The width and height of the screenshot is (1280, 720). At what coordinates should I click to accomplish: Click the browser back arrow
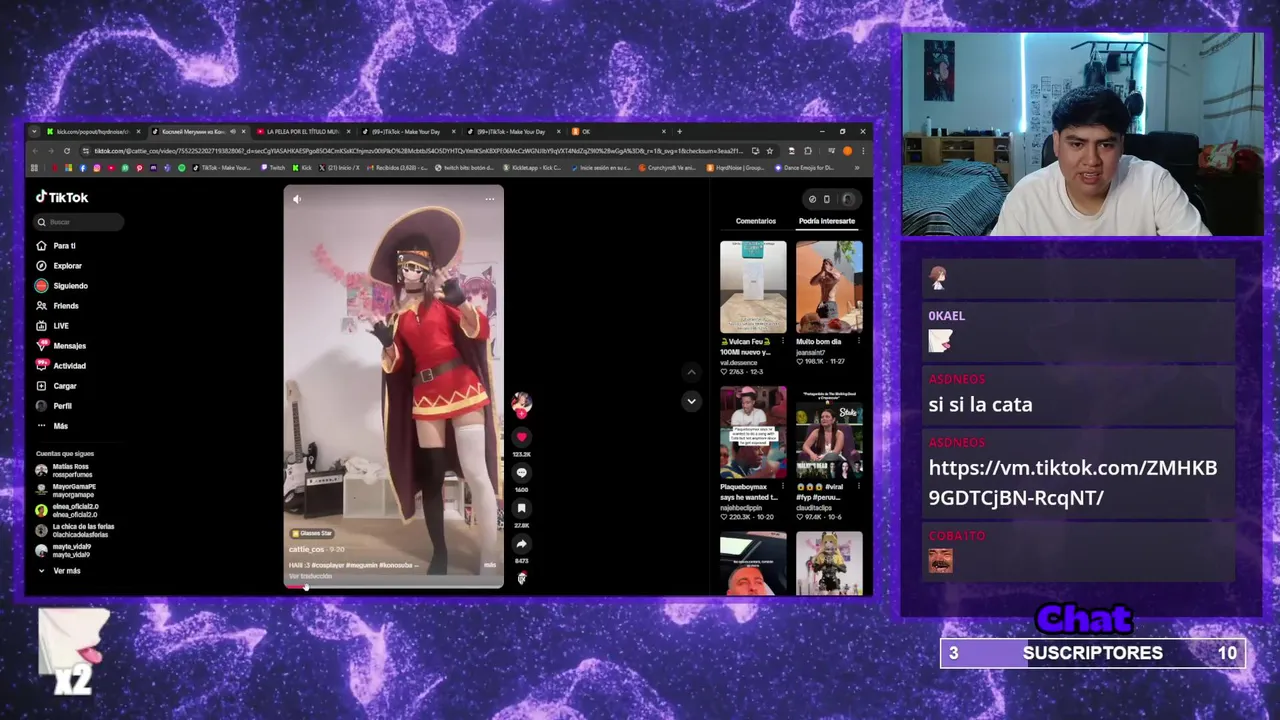(x=35, y=151)
